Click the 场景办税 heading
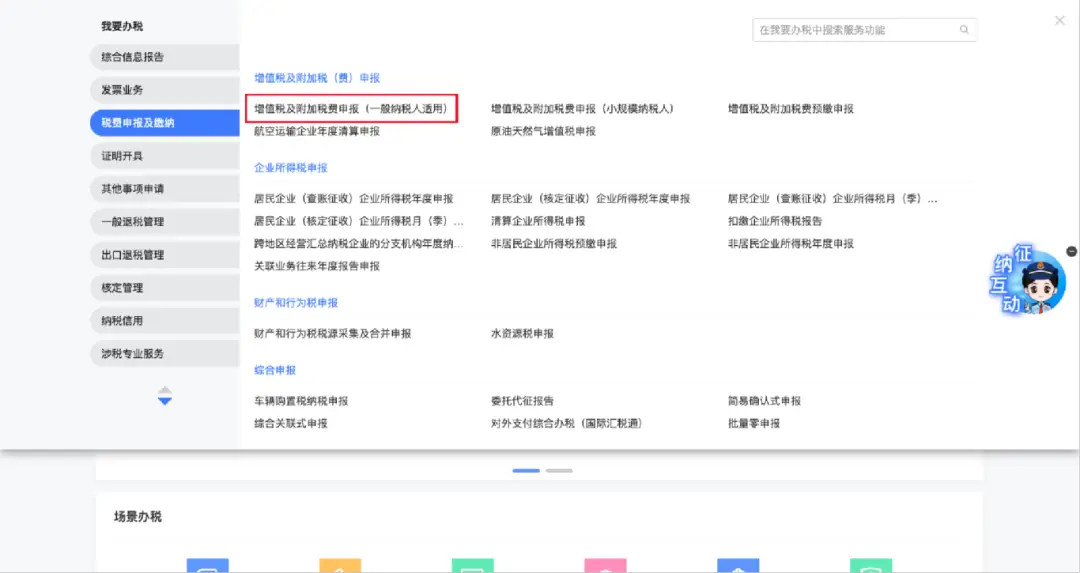Viewport: 1080px width, 573px height. click(x=138, y=517)
